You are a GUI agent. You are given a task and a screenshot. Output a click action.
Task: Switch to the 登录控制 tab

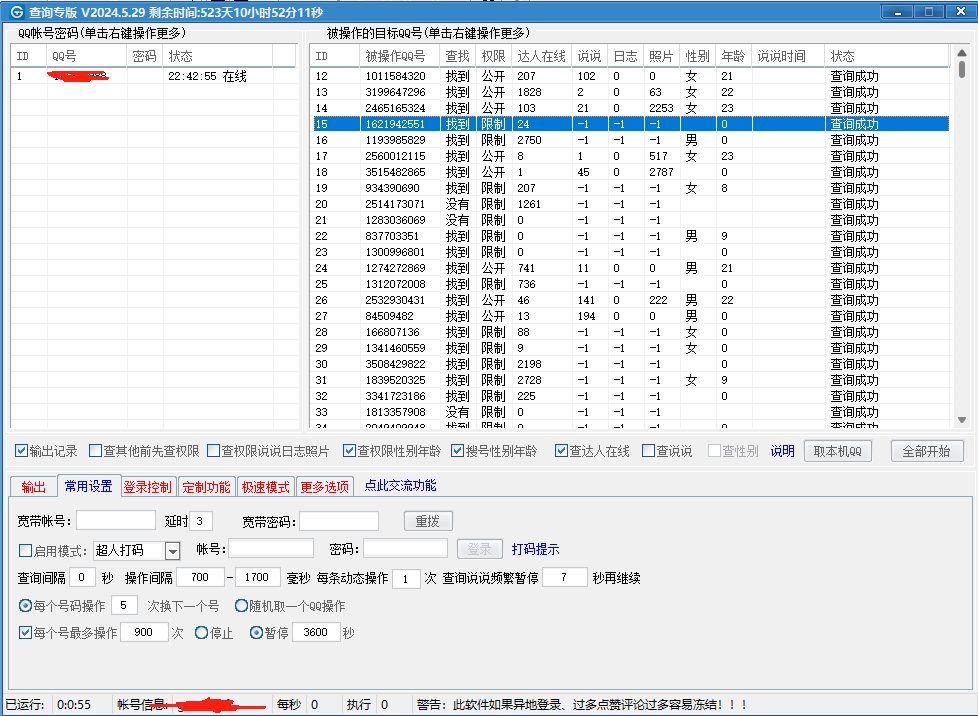point(148,487)
